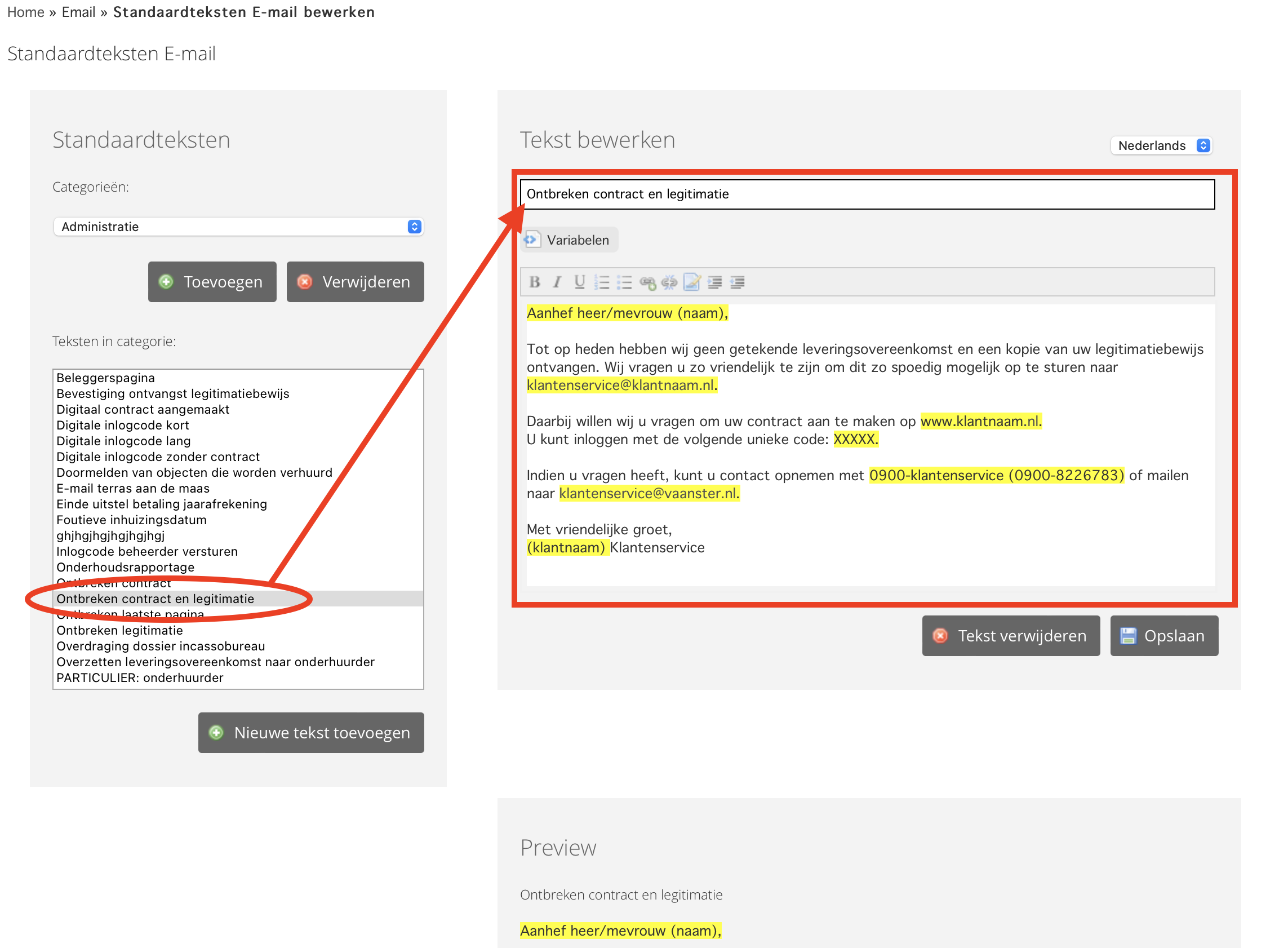Go to Email breadcrumb link
The image size is (1288, 948).
coord(79,12)
